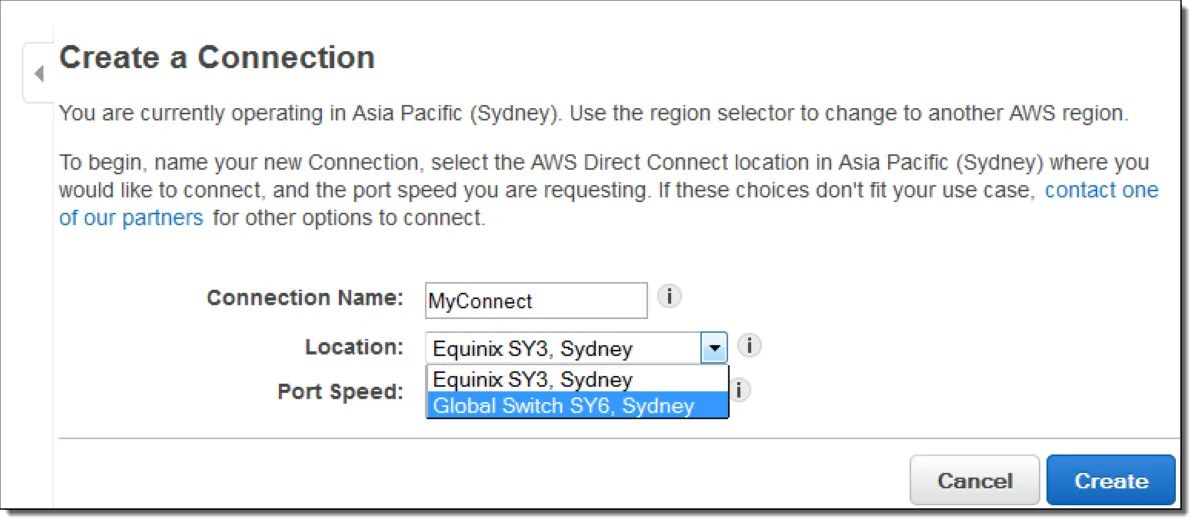The height and width of the screenshot is (528, 1200).
Task: Click the 'for other options to connect' text
Action: tap(349, 218)
